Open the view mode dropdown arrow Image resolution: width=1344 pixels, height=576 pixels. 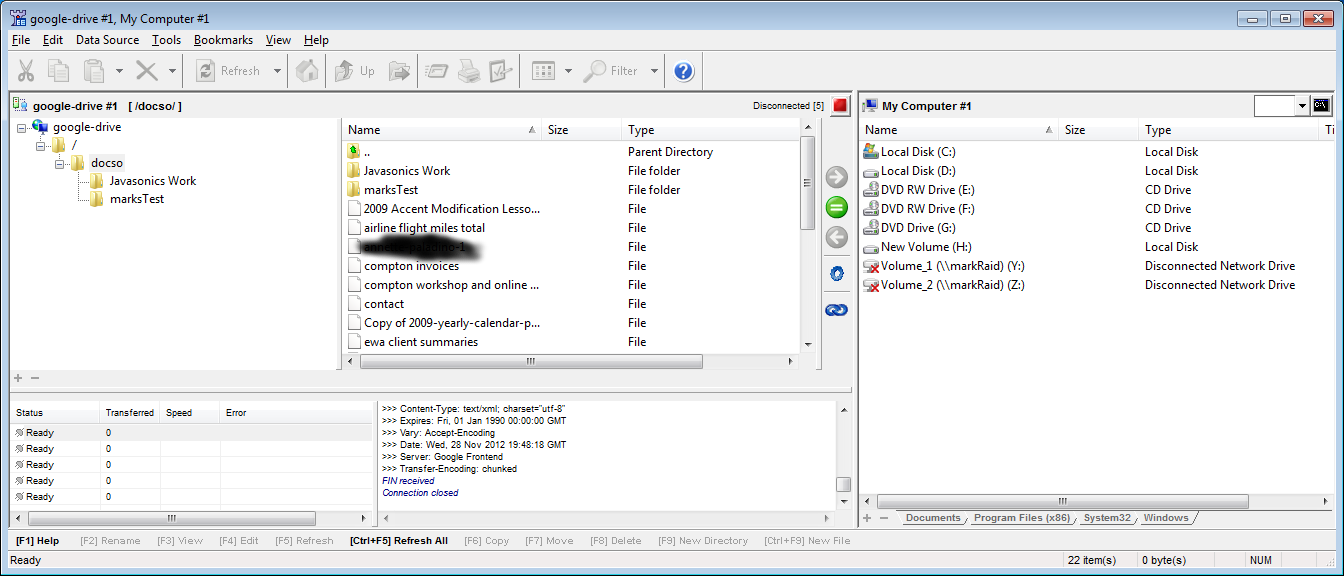tap(568, 71)
